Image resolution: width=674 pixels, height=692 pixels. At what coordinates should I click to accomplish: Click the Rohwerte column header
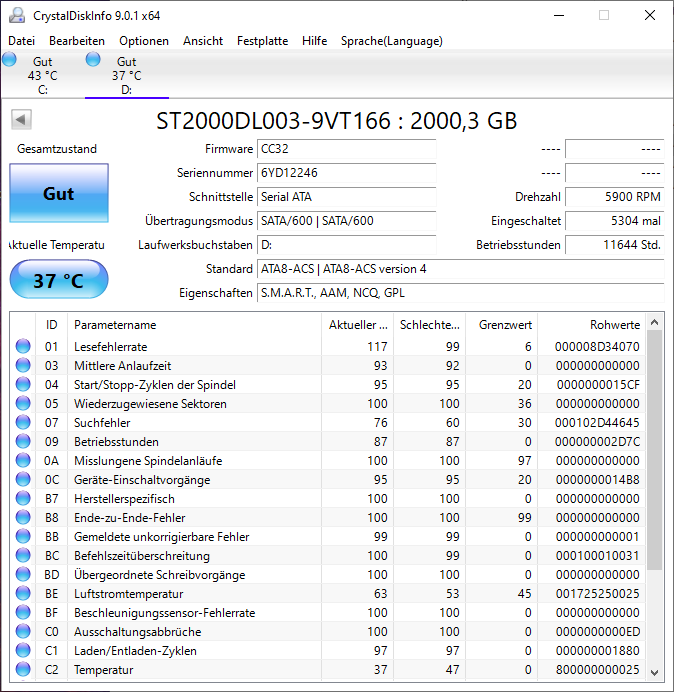591,325
